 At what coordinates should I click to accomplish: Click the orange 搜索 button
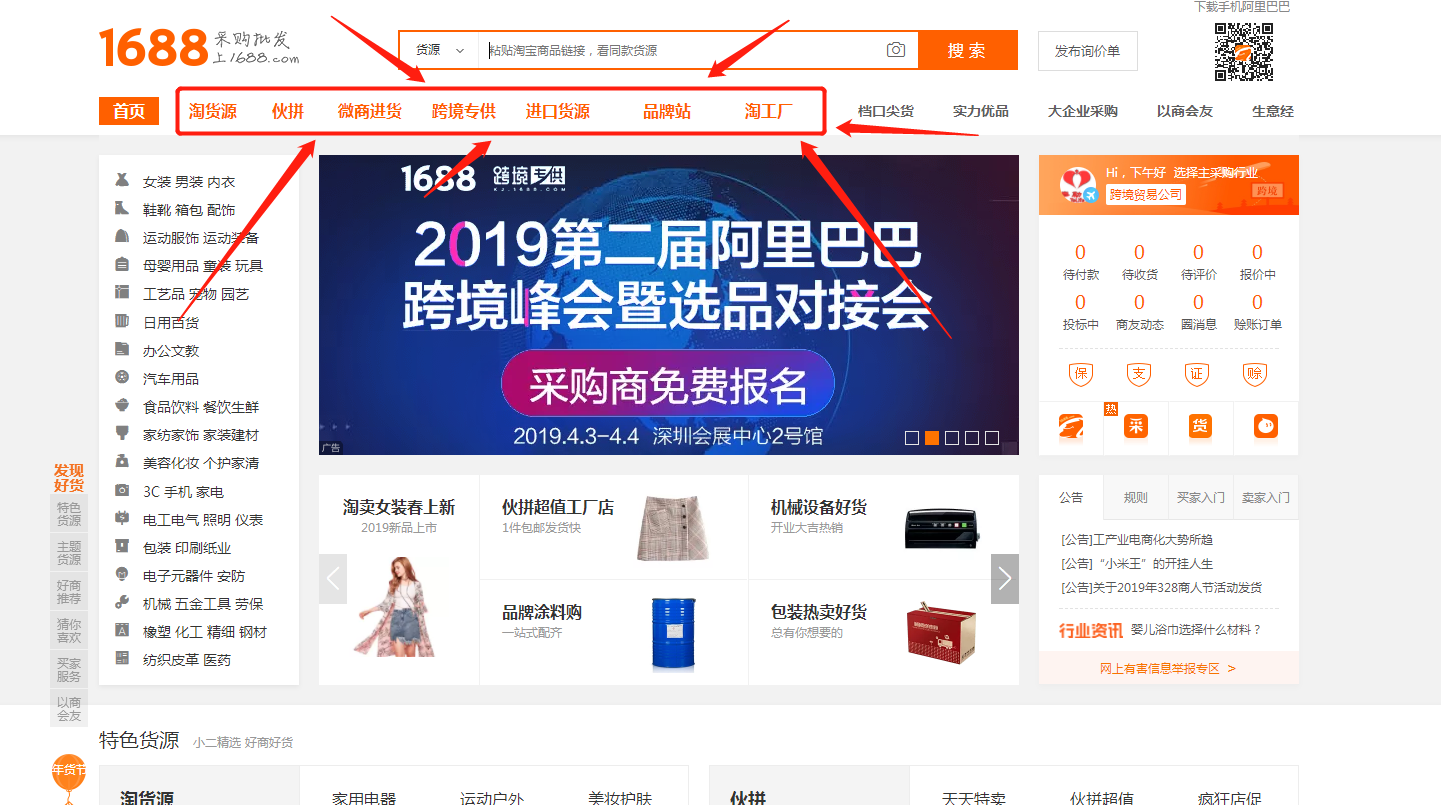click(967, 50)
